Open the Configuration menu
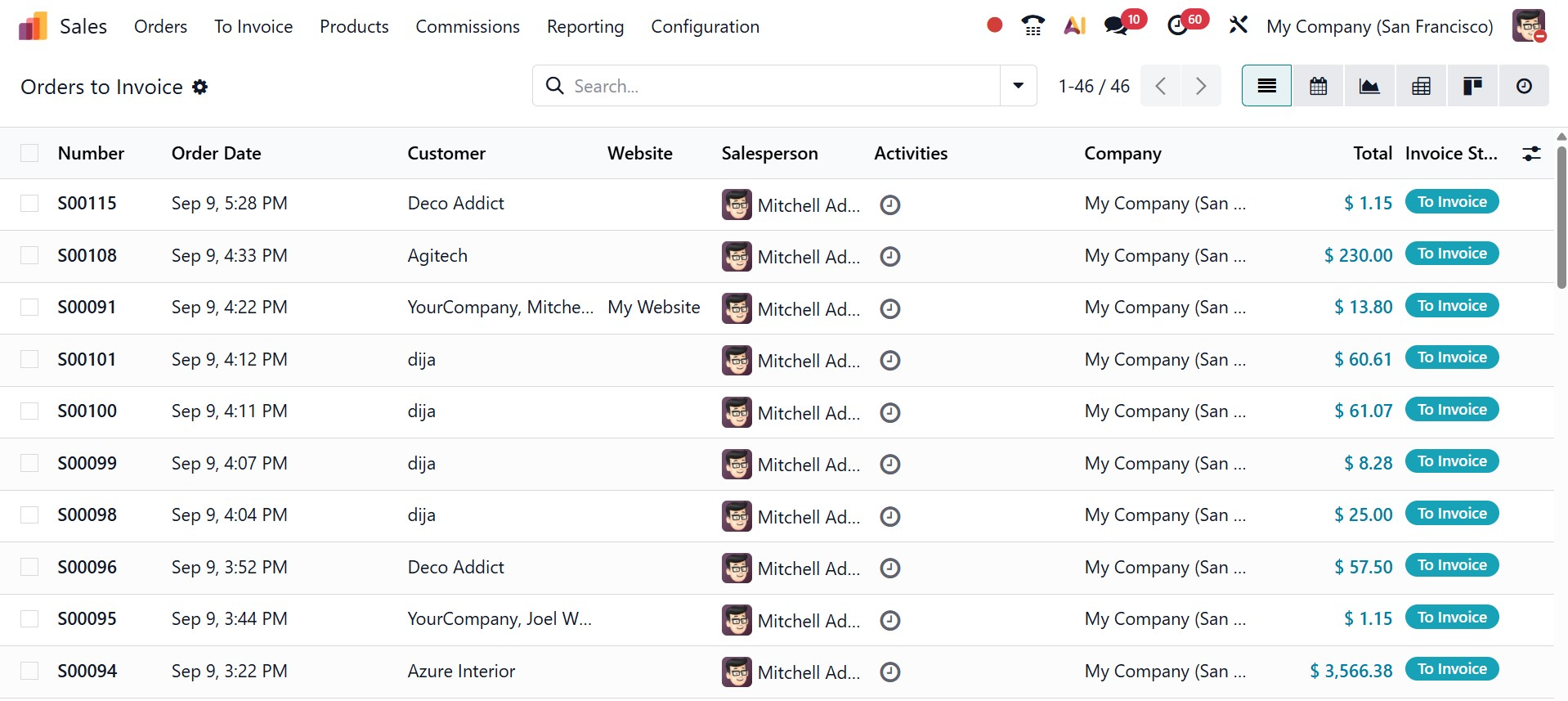Viewport: 1568px width, 701px height. point(705,26)
